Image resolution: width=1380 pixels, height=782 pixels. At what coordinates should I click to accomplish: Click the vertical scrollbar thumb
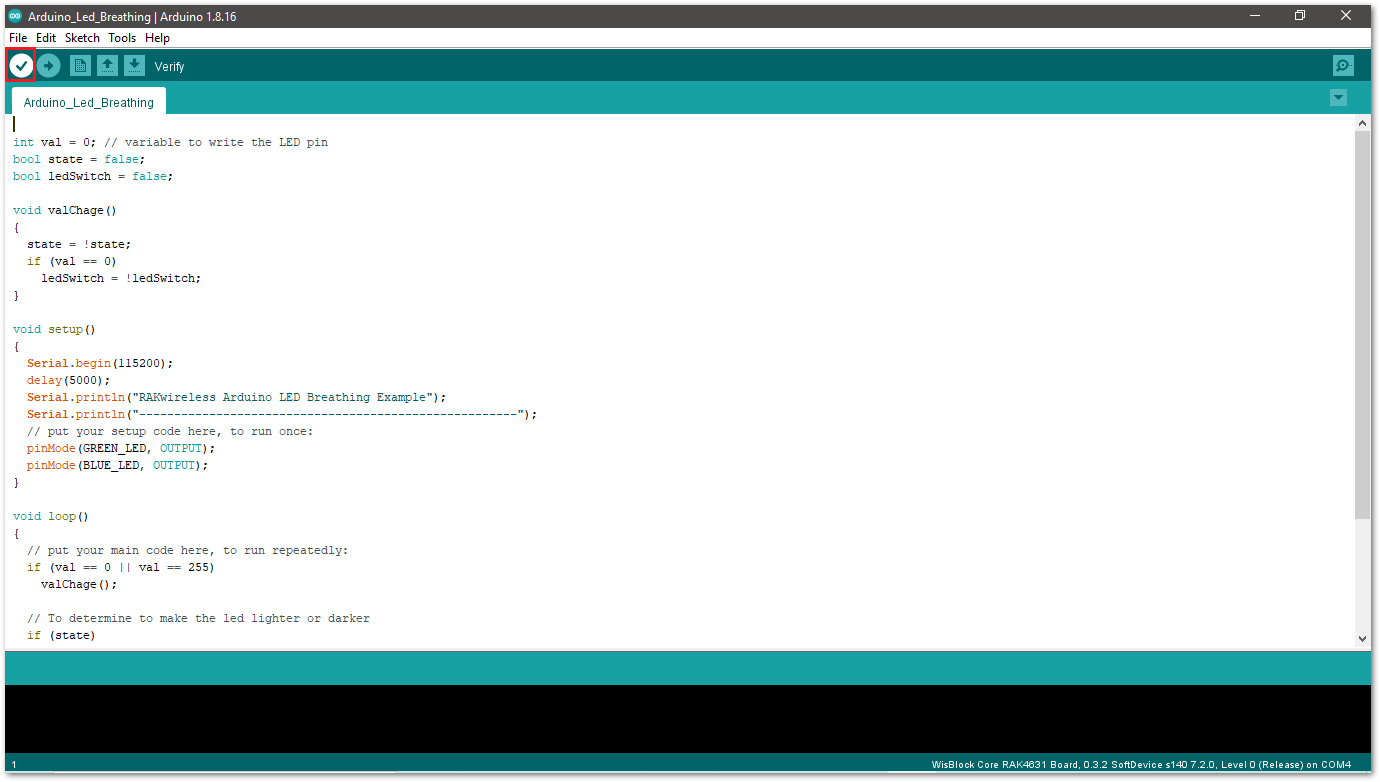pyautogui.click(x=1362, y=325)
